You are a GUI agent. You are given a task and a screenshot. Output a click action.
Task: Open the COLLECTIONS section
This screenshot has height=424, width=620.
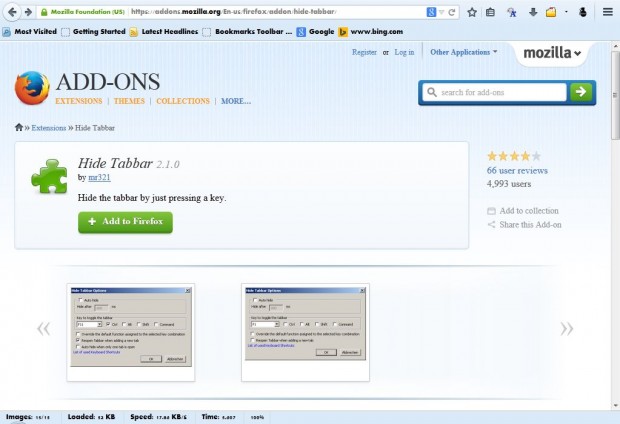[183, 101]
